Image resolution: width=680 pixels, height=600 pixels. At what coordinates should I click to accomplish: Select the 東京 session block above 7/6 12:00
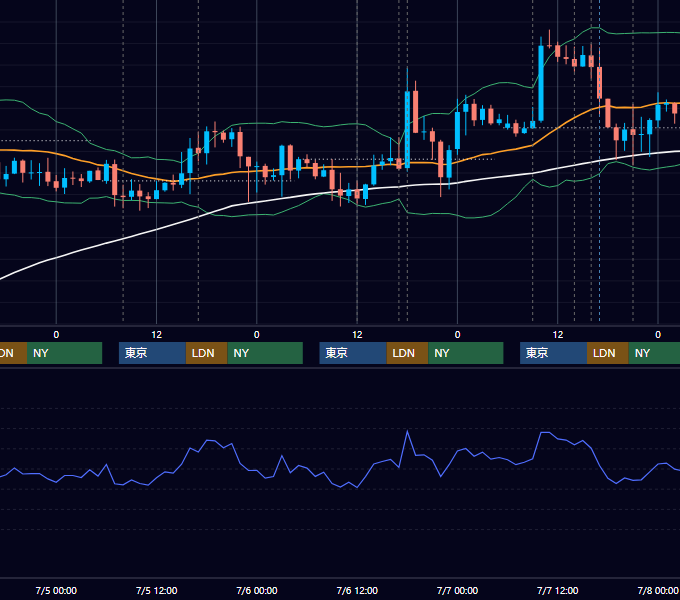(x=353, y=353)
